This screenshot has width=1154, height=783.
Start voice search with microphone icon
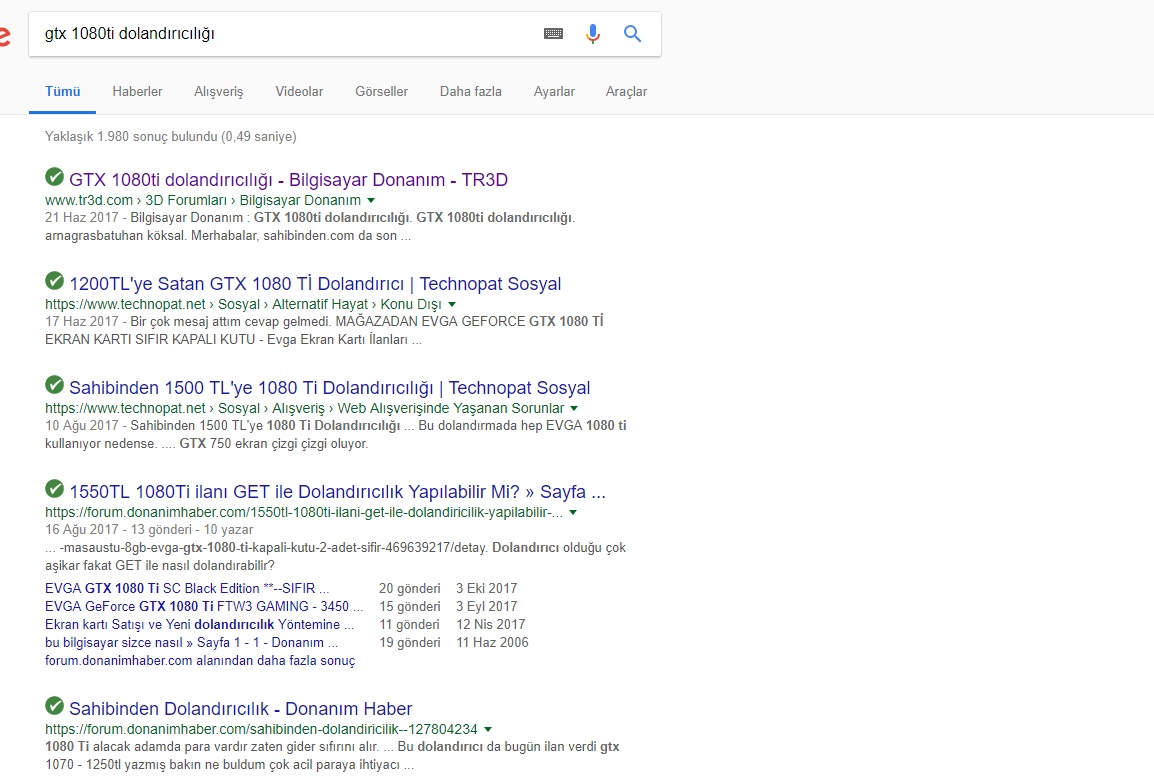(x=592, y=34)
